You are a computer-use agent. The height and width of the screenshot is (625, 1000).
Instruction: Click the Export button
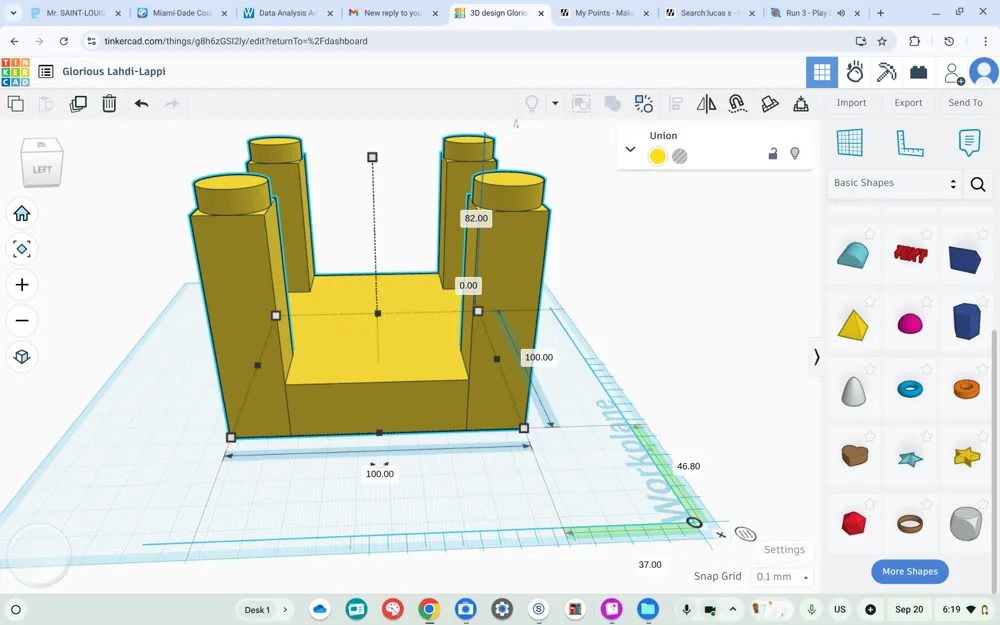coord(908,103)
